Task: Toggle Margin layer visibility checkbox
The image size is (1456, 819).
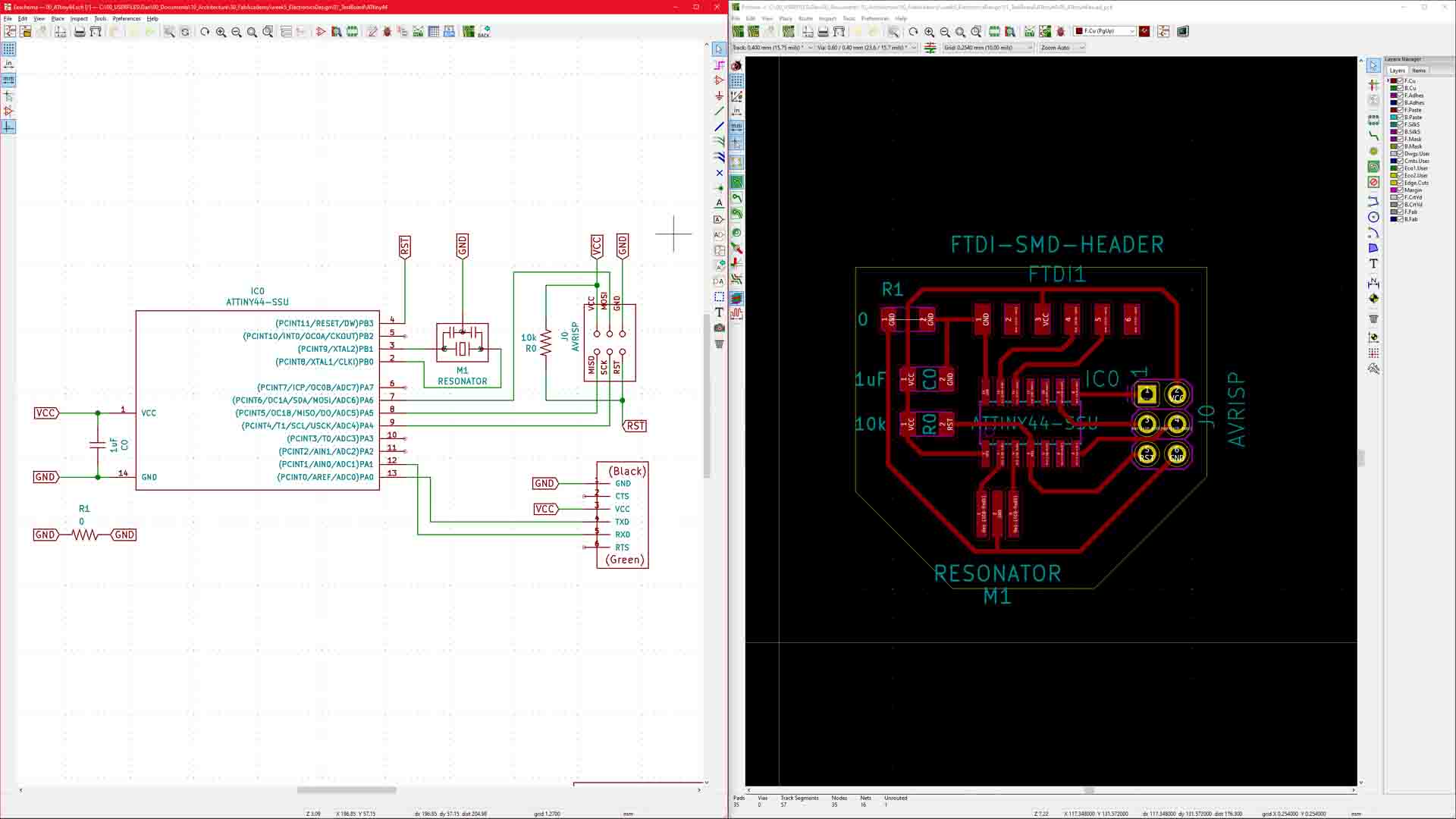Action: pos(1401,190)
